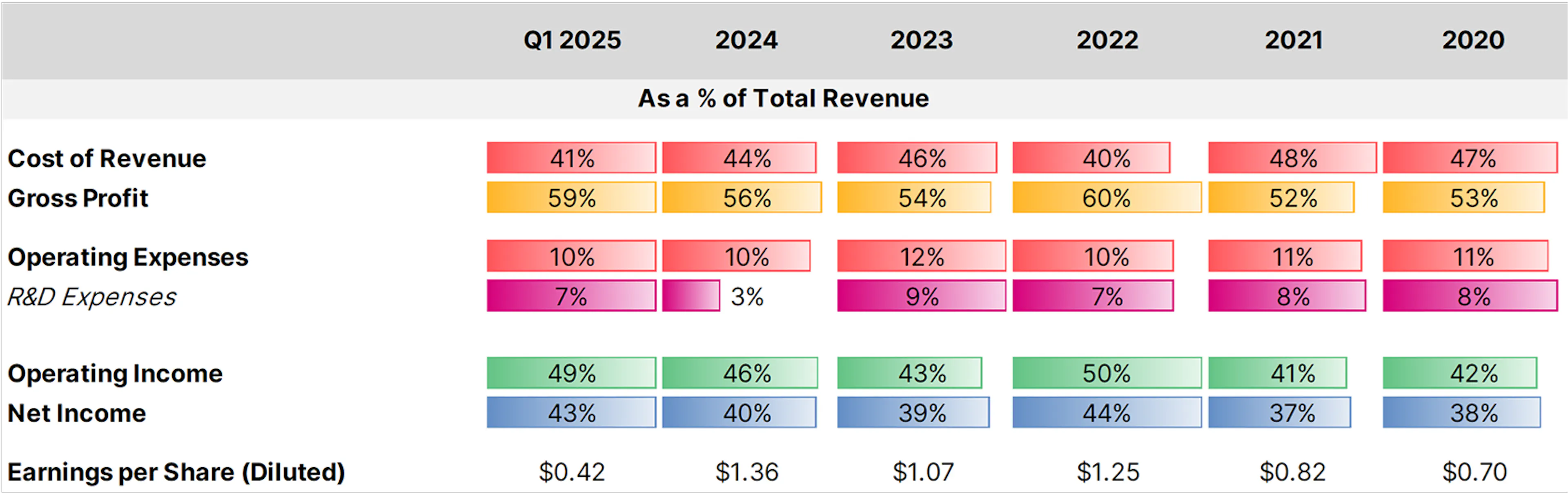This screenshot has height=493, width=1568.
Task: Click the Earnings per Share (Diluted) label
Action: [176, 472]
